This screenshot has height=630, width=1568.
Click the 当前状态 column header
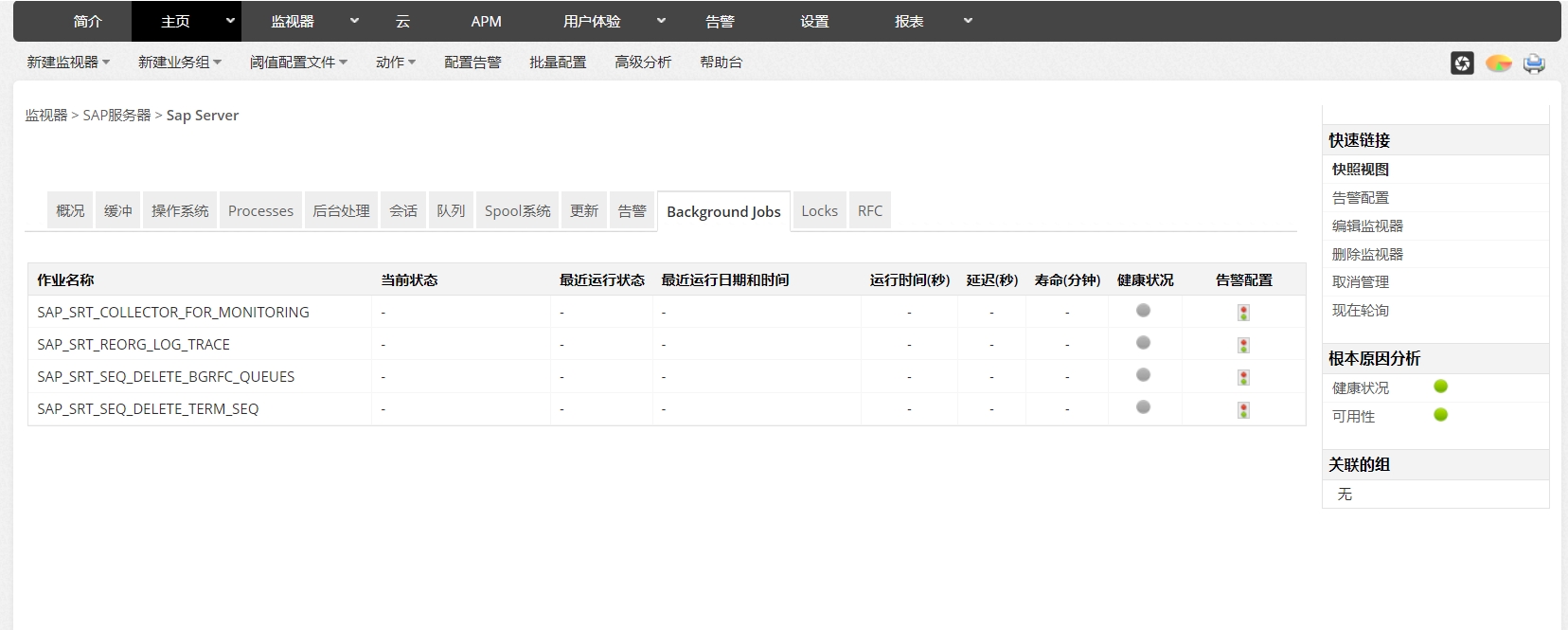click(409, 280)
